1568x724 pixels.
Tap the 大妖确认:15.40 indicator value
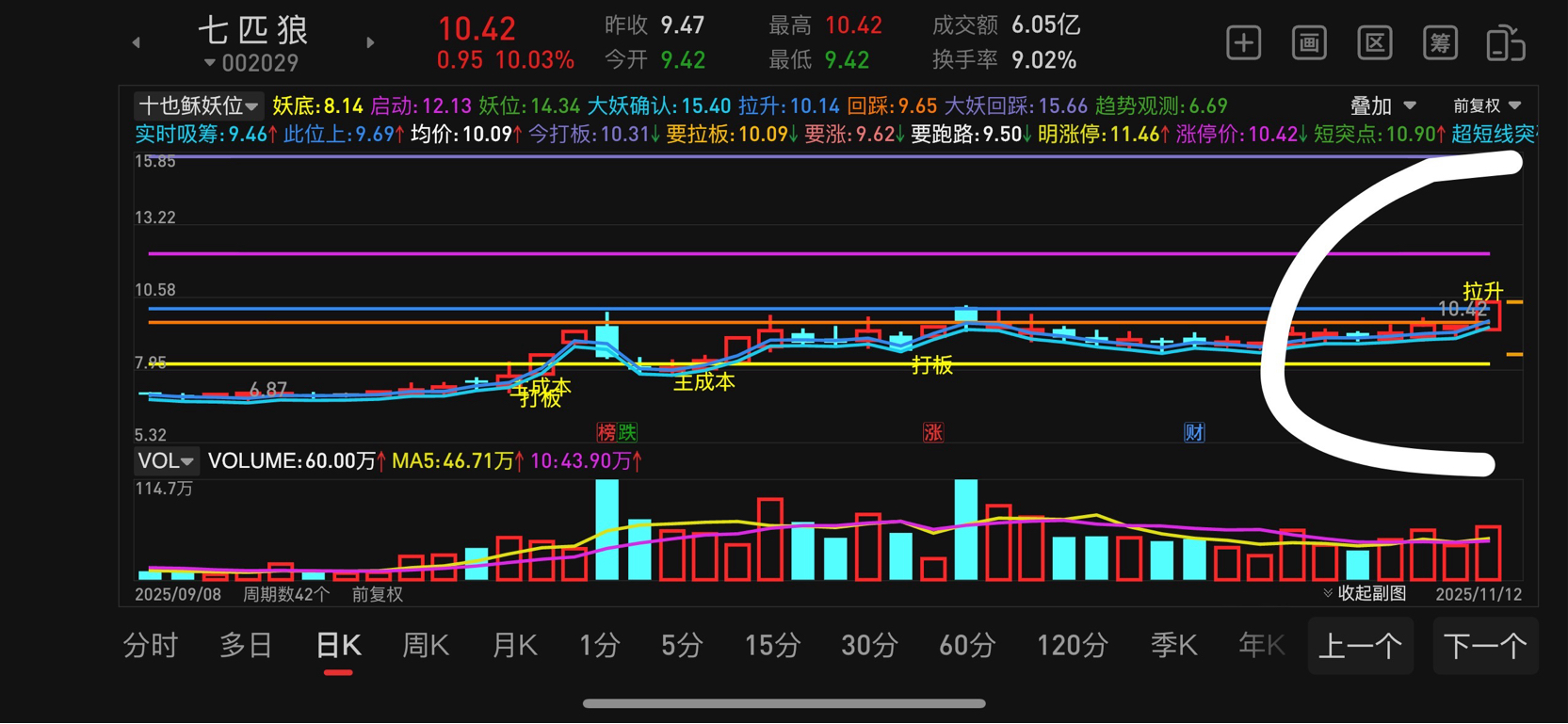pos(659,105)
